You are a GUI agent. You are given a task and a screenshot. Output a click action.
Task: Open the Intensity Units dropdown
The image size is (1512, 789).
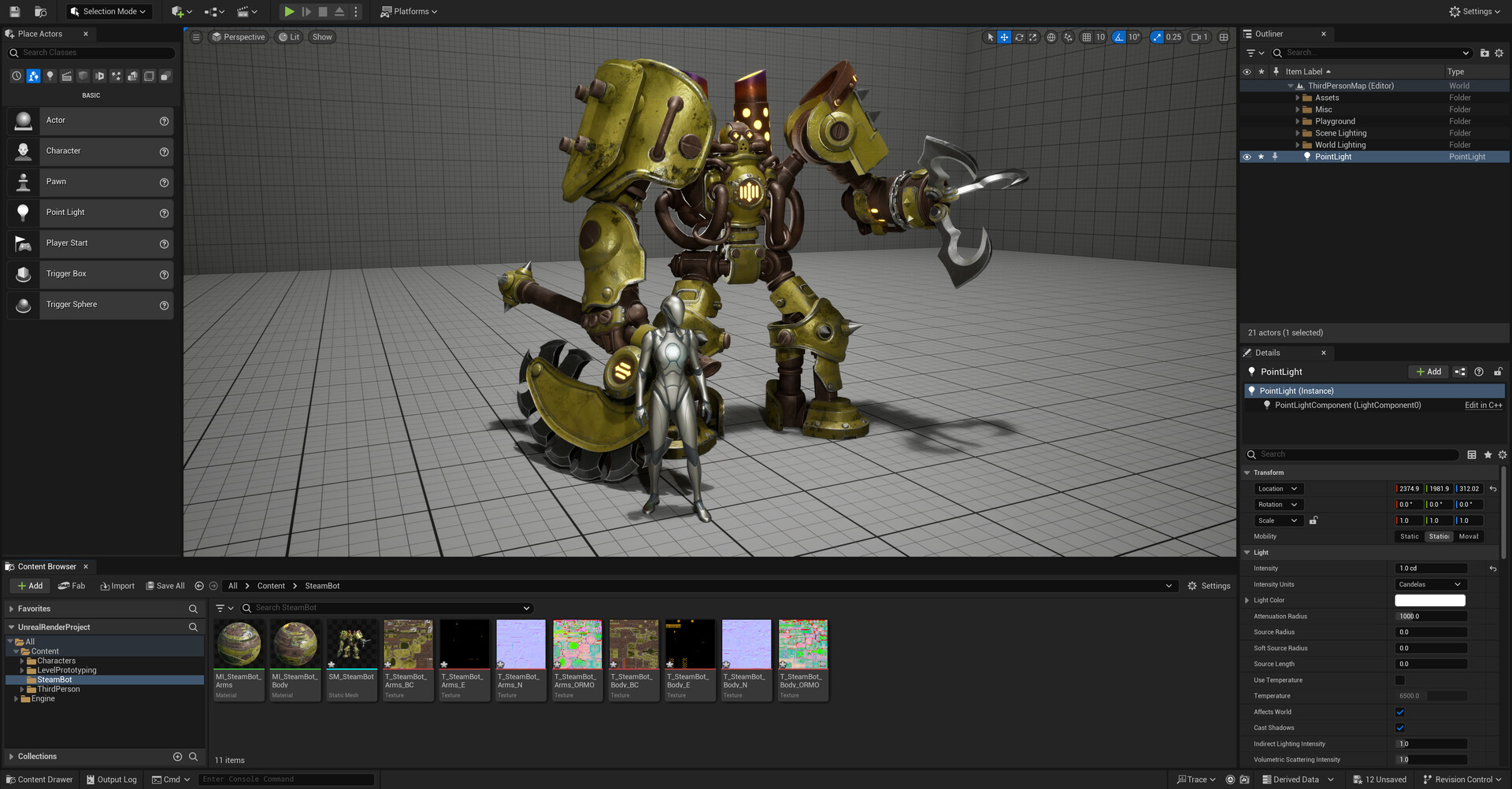1429,584
